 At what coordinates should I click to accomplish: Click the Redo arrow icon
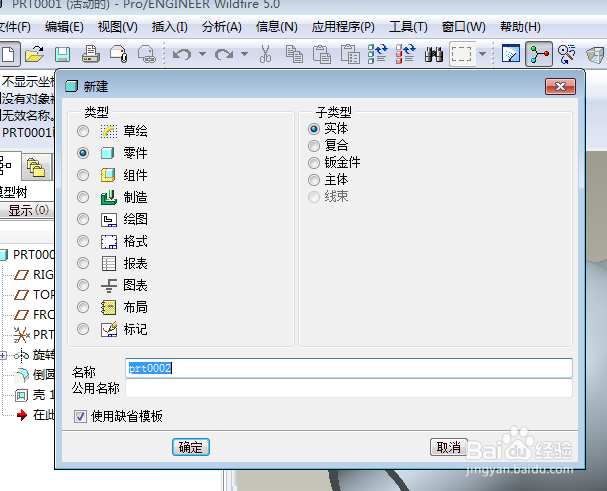[x=225, y=54]
